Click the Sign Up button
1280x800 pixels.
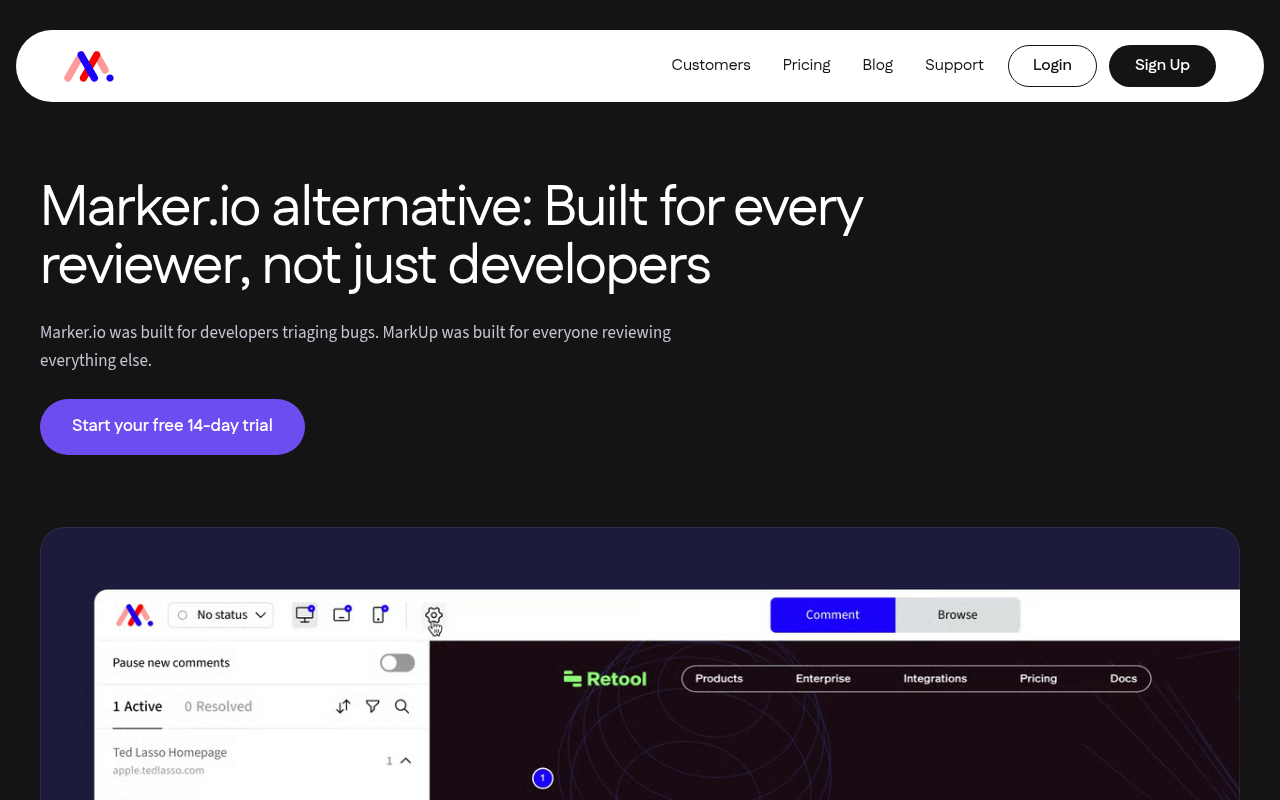[x=1162, y=66]
